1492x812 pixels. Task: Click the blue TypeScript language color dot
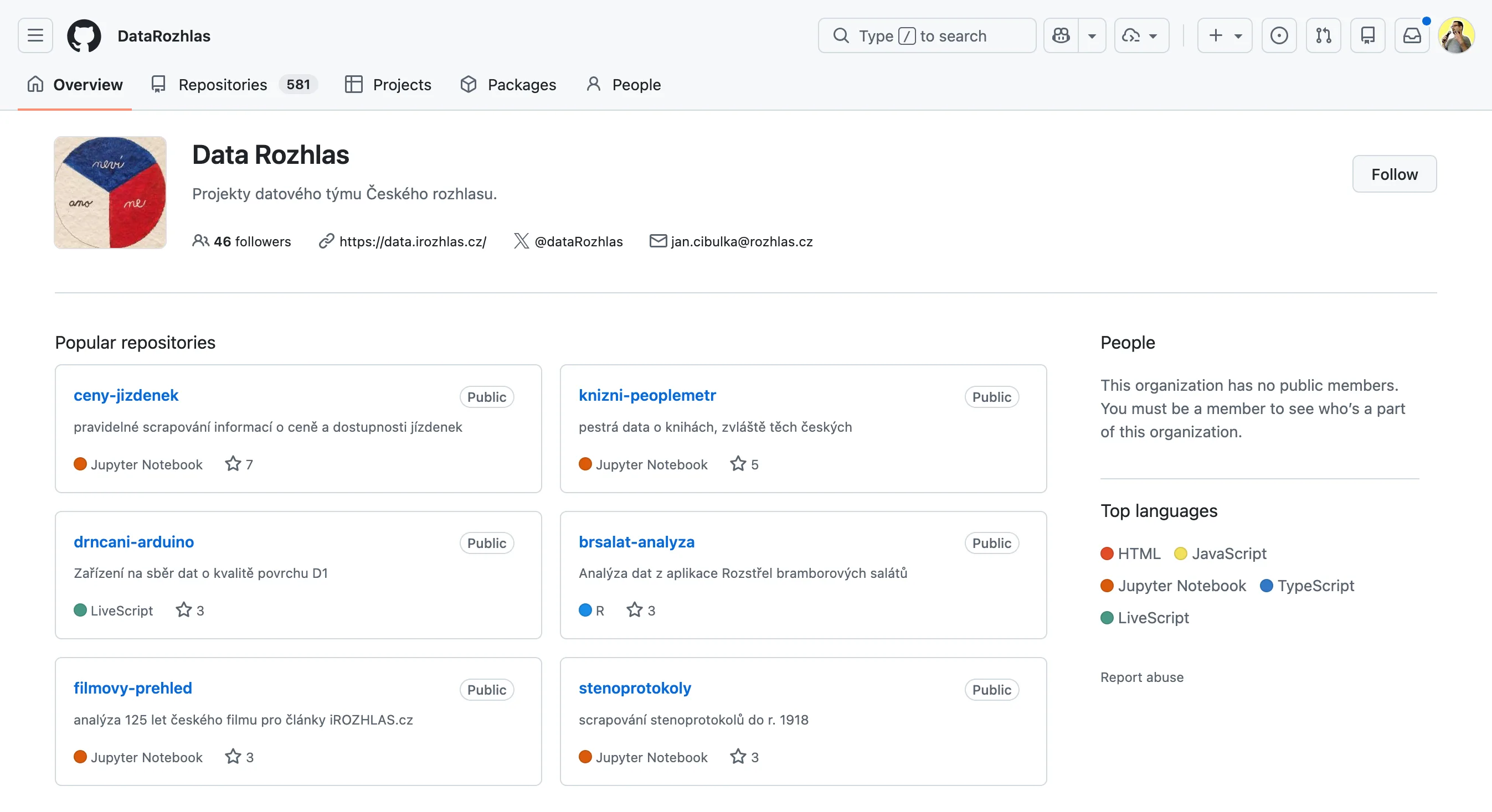tap(1267, 586)
